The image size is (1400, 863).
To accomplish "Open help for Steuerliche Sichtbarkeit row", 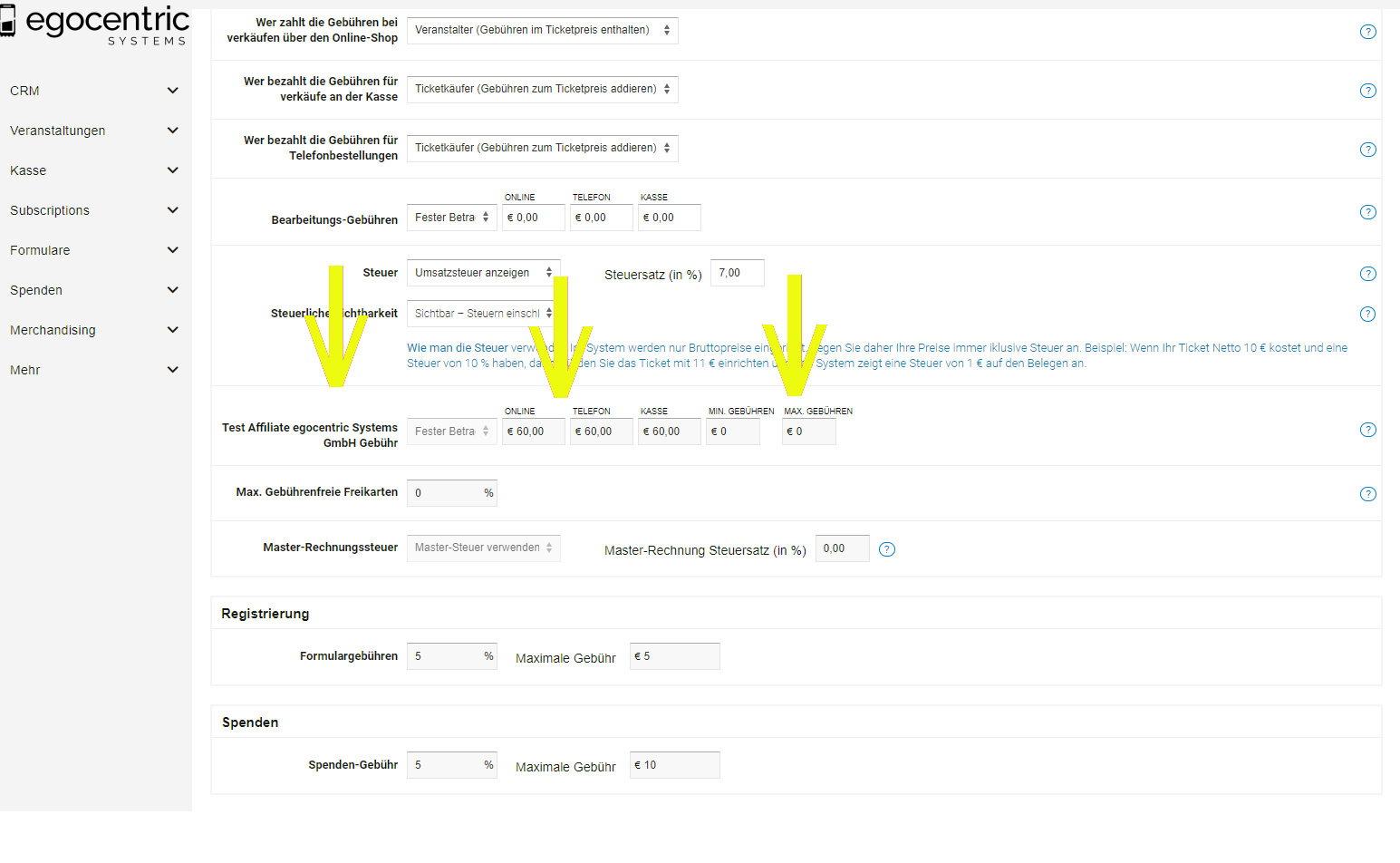I will (x=1368, y=315).
